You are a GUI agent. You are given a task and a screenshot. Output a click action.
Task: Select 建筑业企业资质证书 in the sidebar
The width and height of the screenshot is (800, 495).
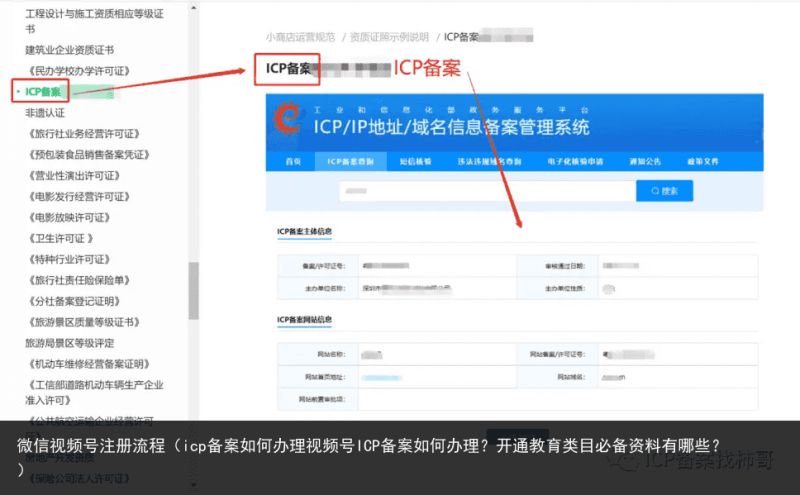pos(70,50)
